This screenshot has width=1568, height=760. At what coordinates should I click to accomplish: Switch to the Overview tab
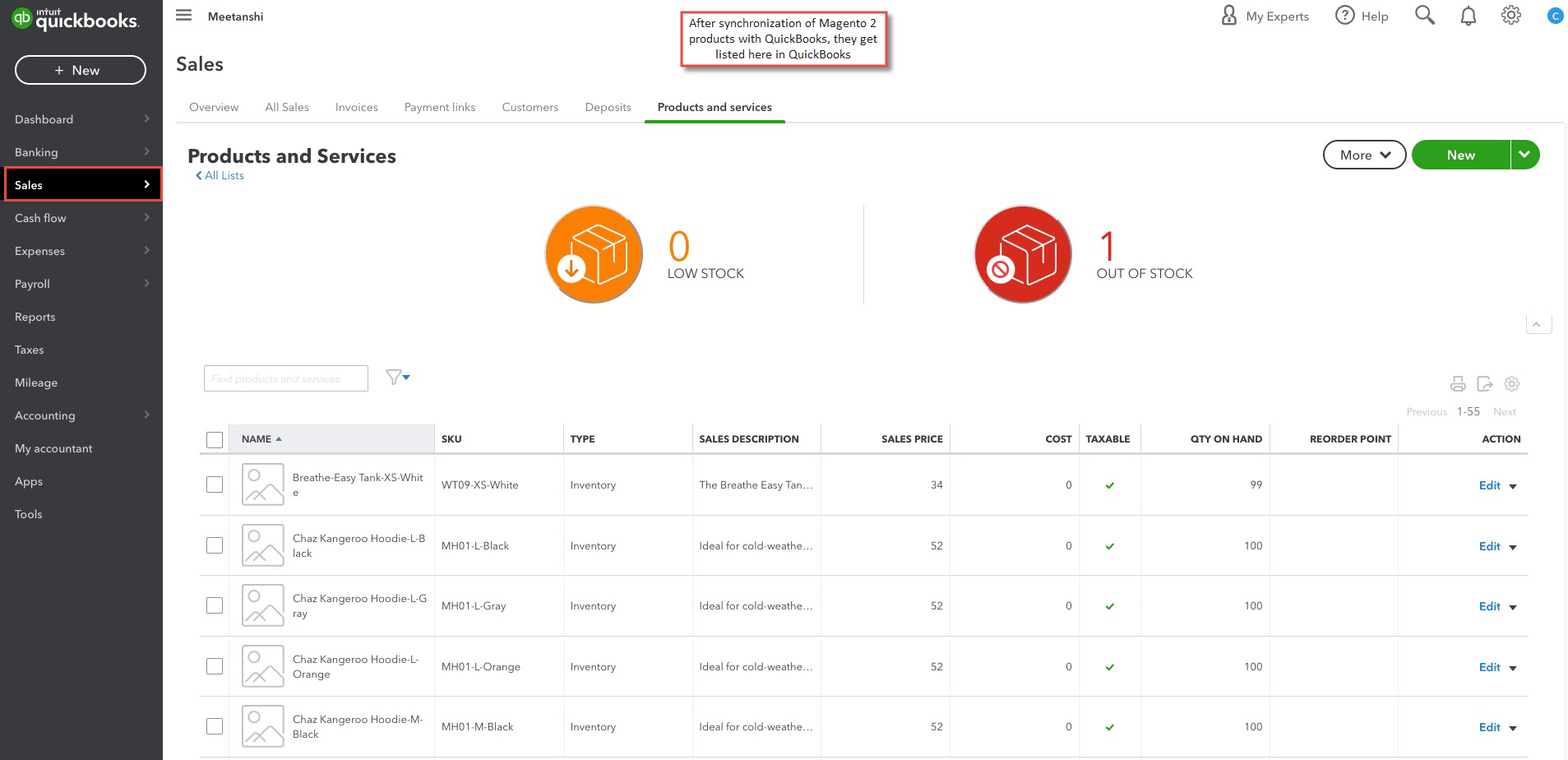(214, 107)
